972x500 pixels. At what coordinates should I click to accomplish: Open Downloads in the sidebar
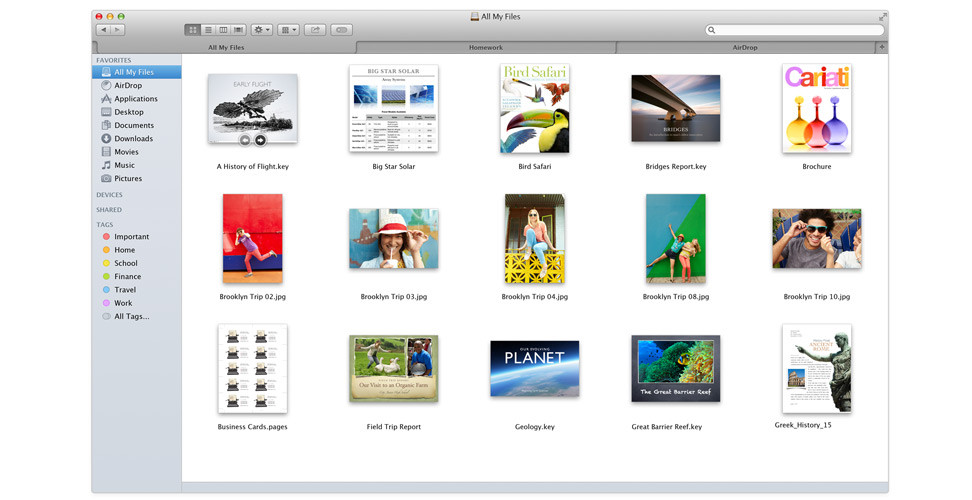(x=133, y=139)
